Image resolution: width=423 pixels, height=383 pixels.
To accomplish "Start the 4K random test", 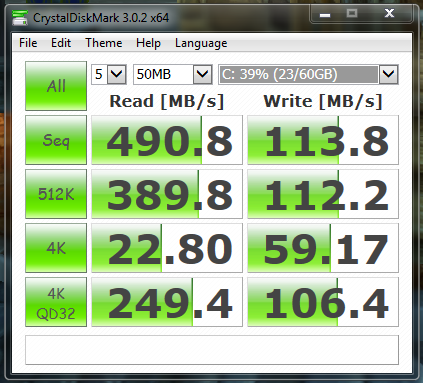I will 56,248.
